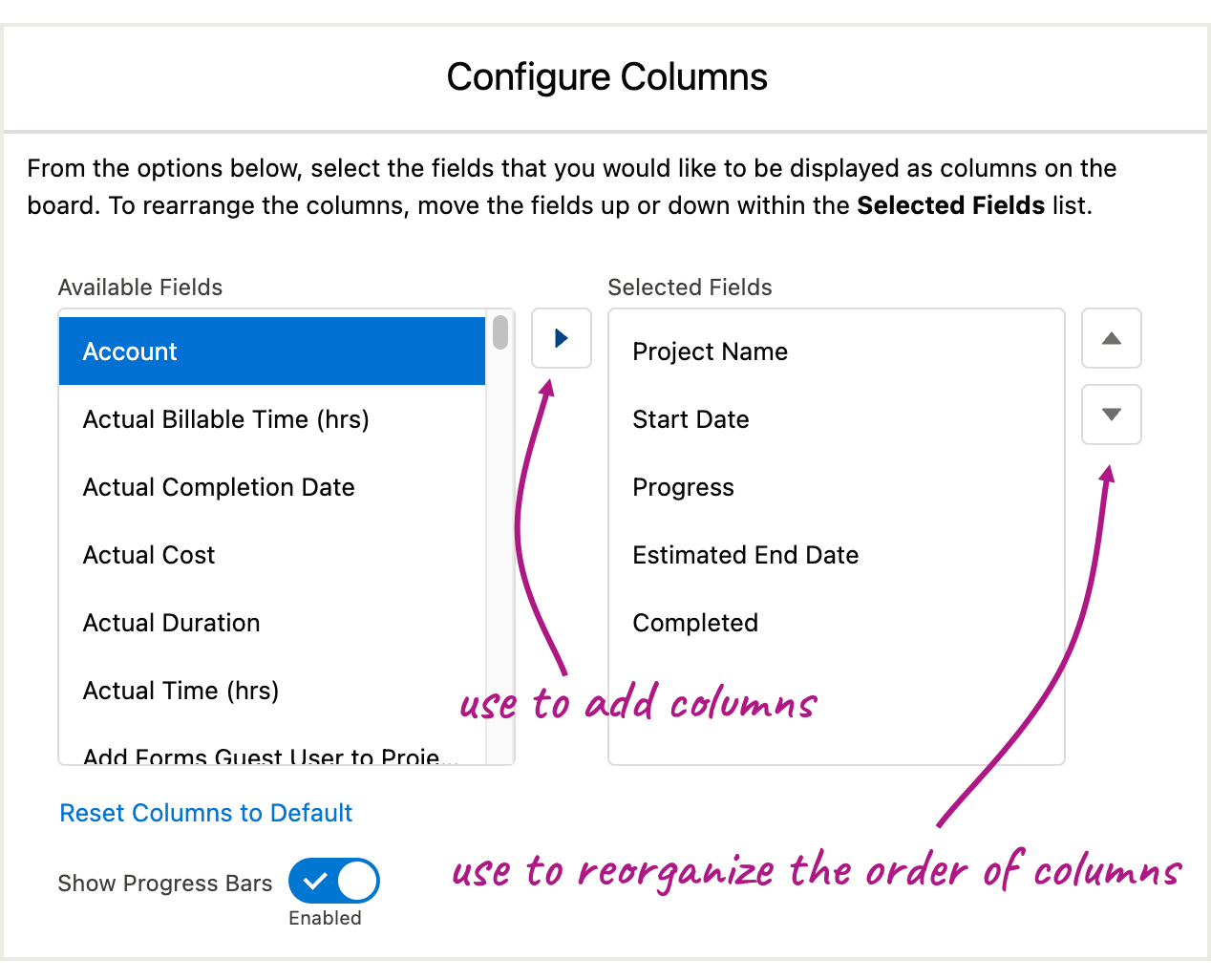
Task: Select Actual Billable Time (hrs) field
Action: [272, 419]
